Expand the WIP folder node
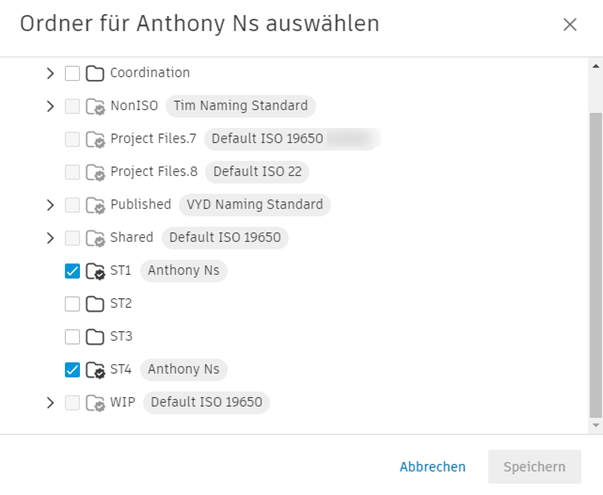The height and width of the screenshot is (495, 603). tap(50, 403)
